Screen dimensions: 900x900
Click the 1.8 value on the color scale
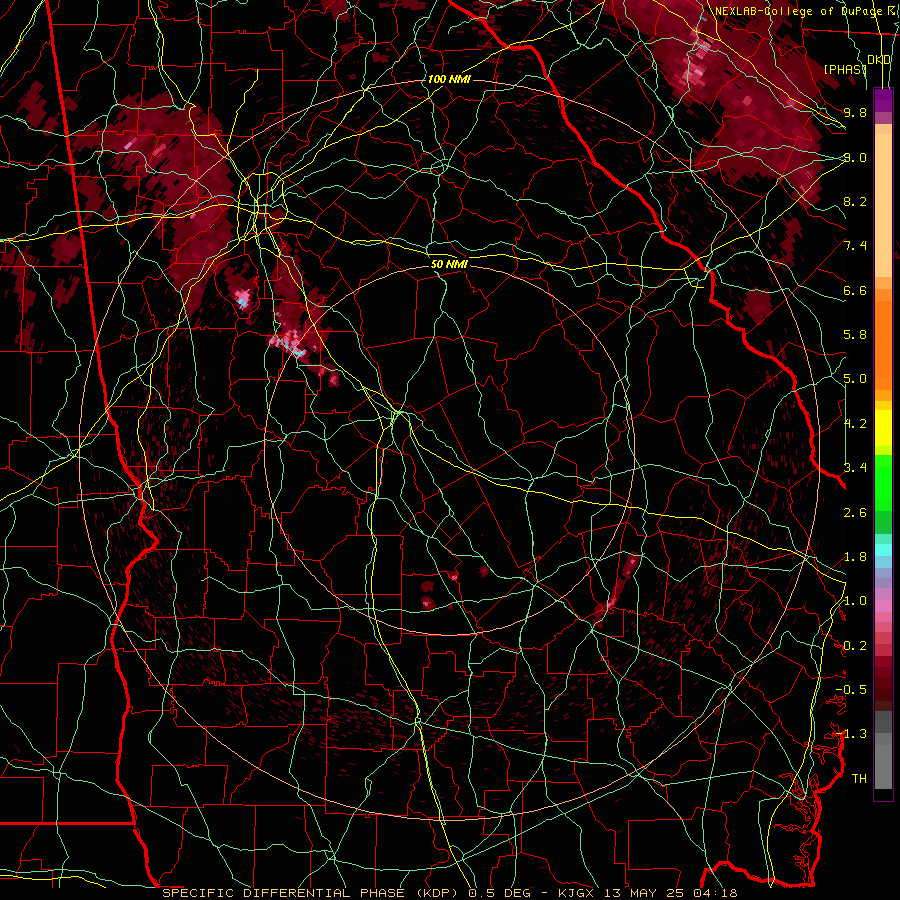(x=855, y=557)
